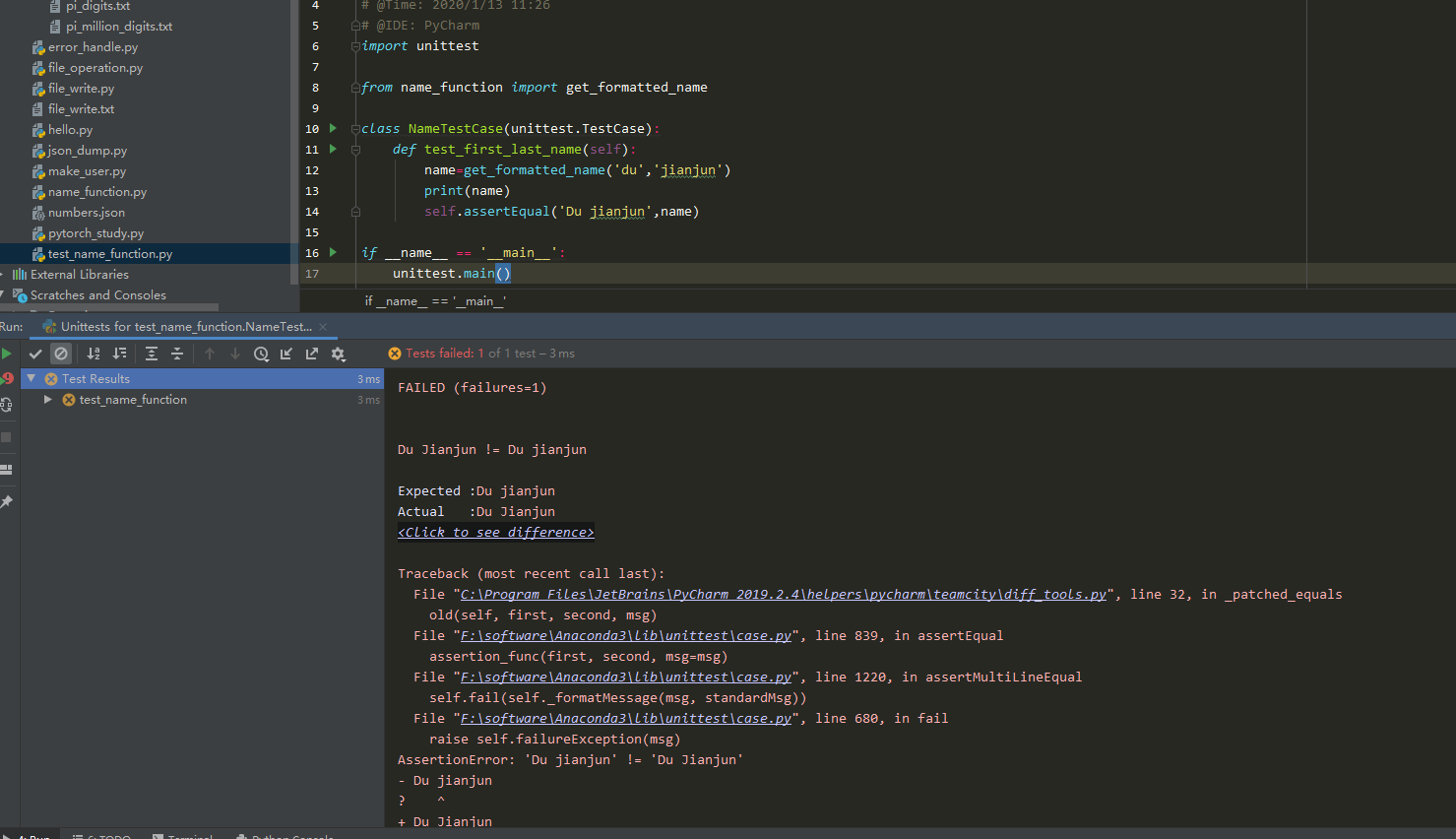Viewport: 1456px width, 839px height.
Task: Sort test results by duration
Action: click(119, 354)
